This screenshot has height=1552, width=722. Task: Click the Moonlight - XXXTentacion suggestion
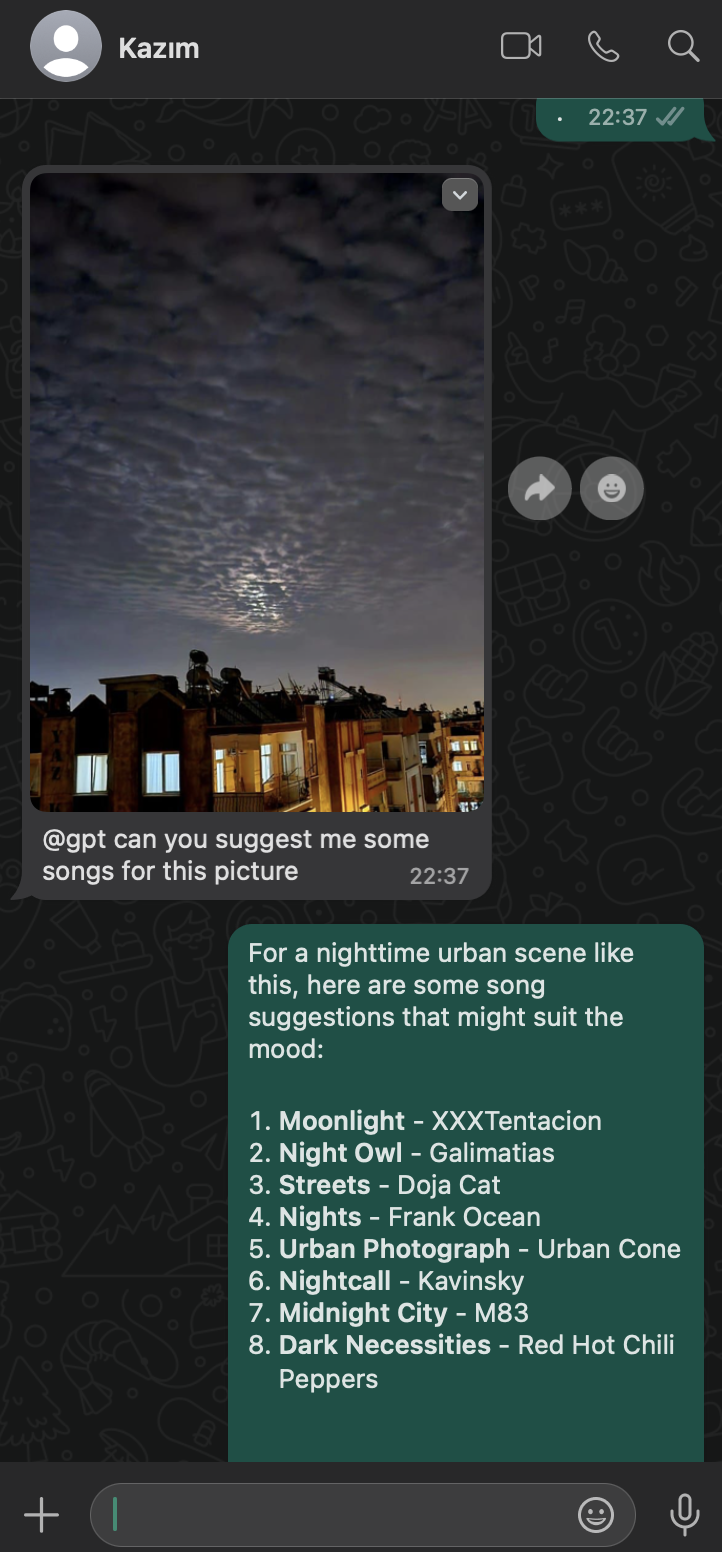coord(441,1120)
